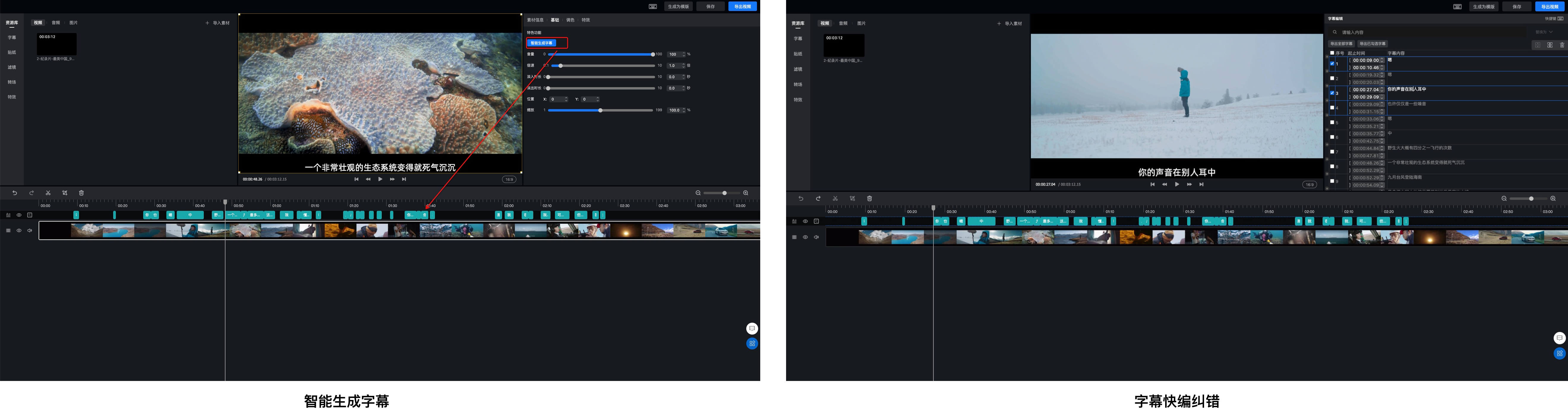Viewport: 1568px width, 411px height.
Task: Click the rewind control in 字幕快编纠错 screenshot
Action: [x=1165, y=184]
